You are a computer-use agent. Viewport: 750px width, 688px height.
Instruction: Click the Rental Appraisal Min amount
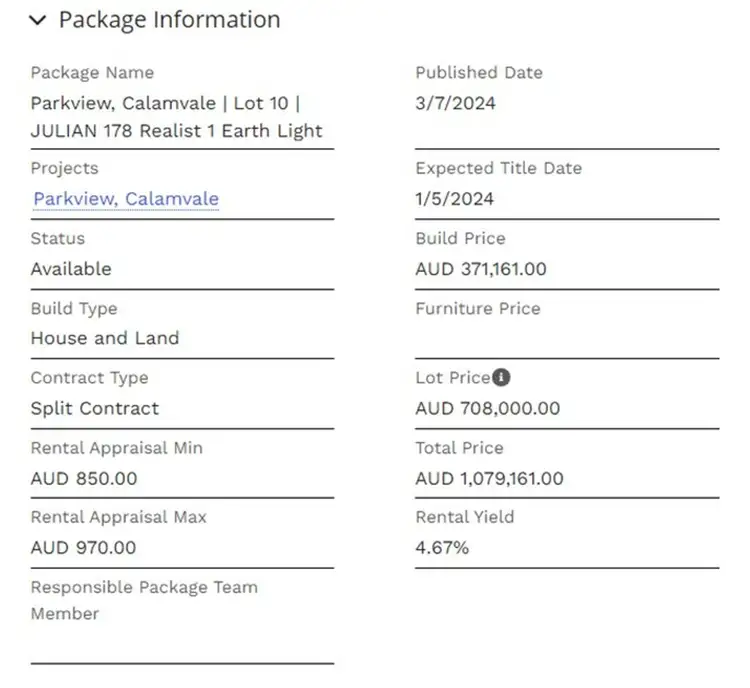point(84,478)
